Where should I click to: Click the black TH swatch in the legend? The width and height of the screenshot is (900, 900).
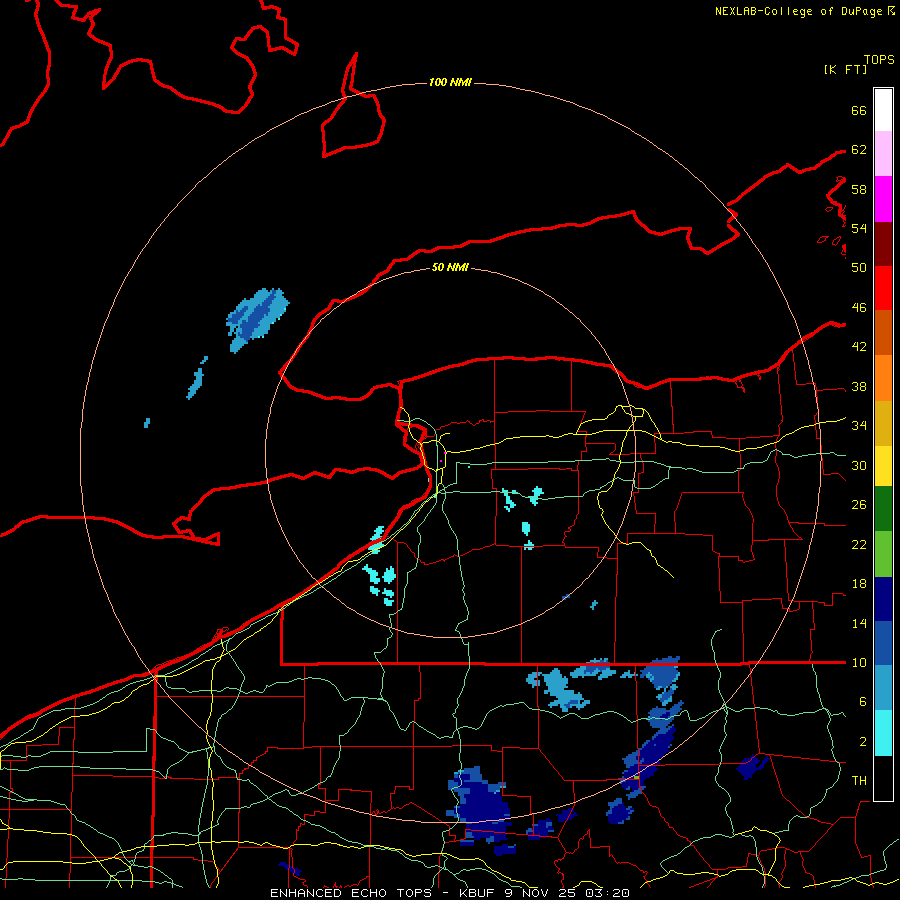(883, 778)
